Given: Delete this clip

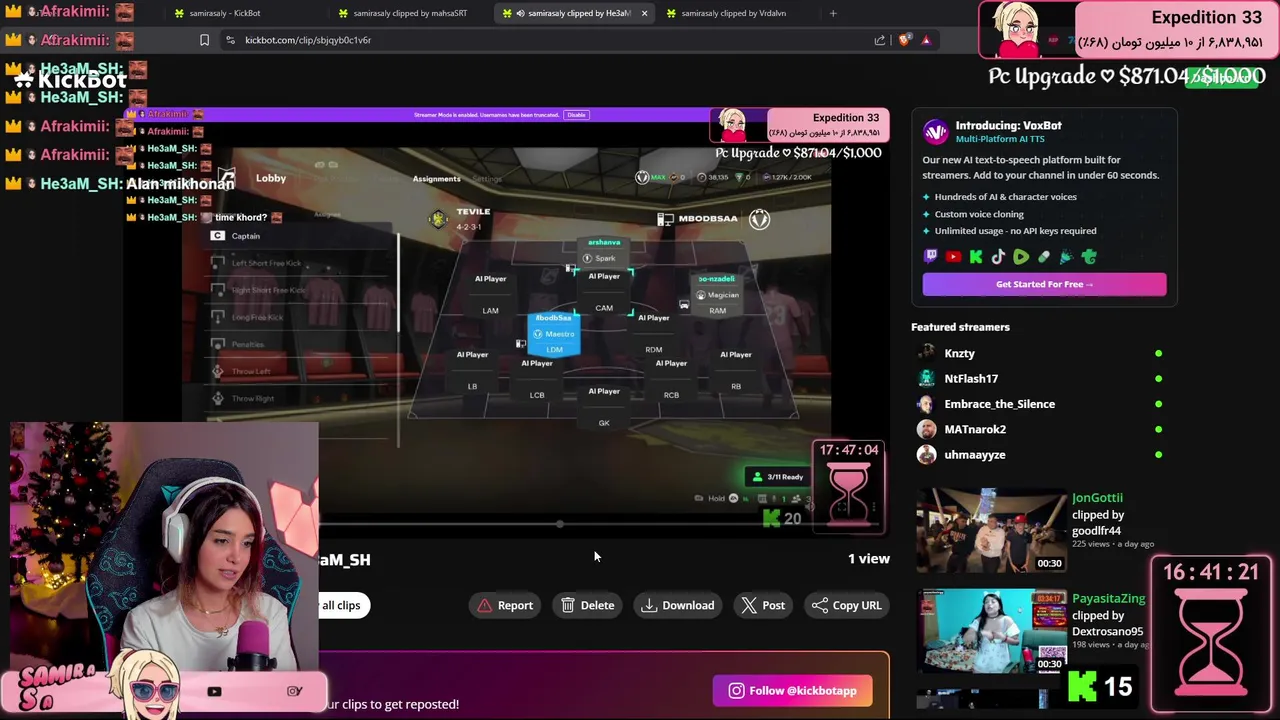Looking at the screenshot, I should 588,605.
